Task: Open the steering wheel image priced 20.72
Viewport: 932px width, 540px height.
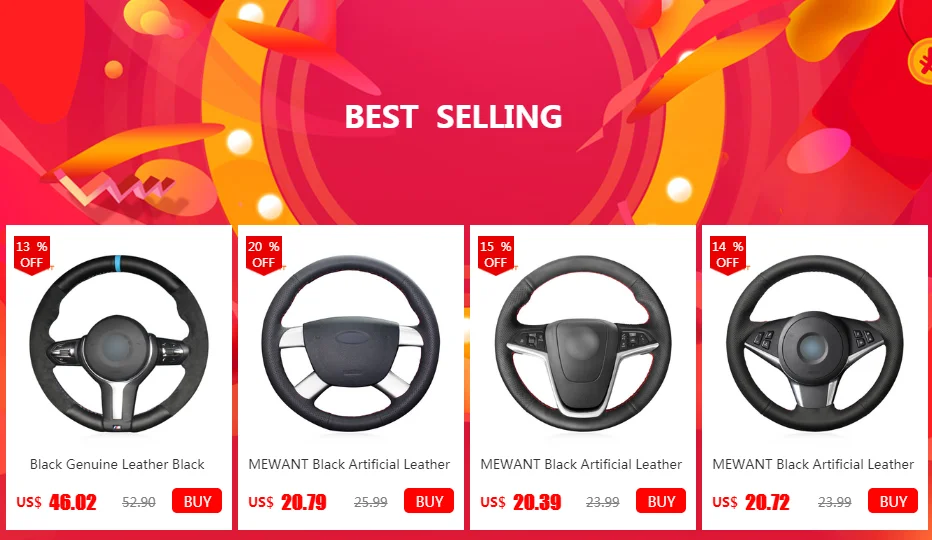Action: [814, 343]
